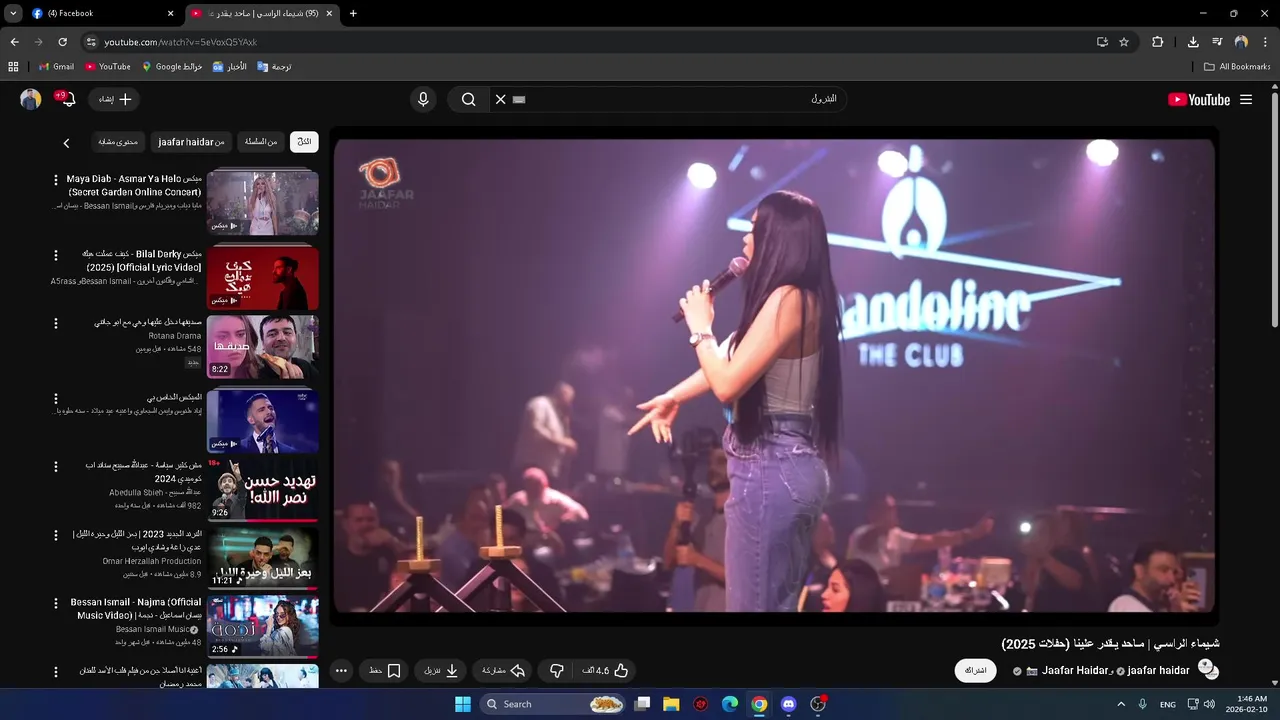Image resolution: width=1280 pixels, height=720 pixels.
Task: Go to YouTube home via logo
Action: tap(1199, 99)
